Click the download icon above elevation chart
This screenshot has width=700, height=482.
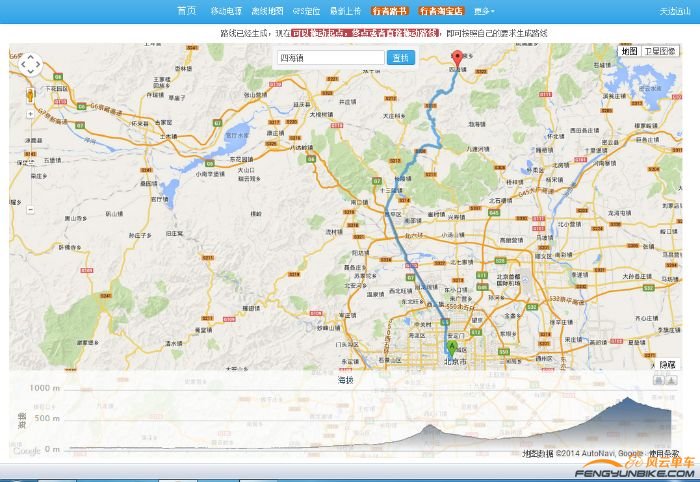pyautogui.click(x=673, y=380)
